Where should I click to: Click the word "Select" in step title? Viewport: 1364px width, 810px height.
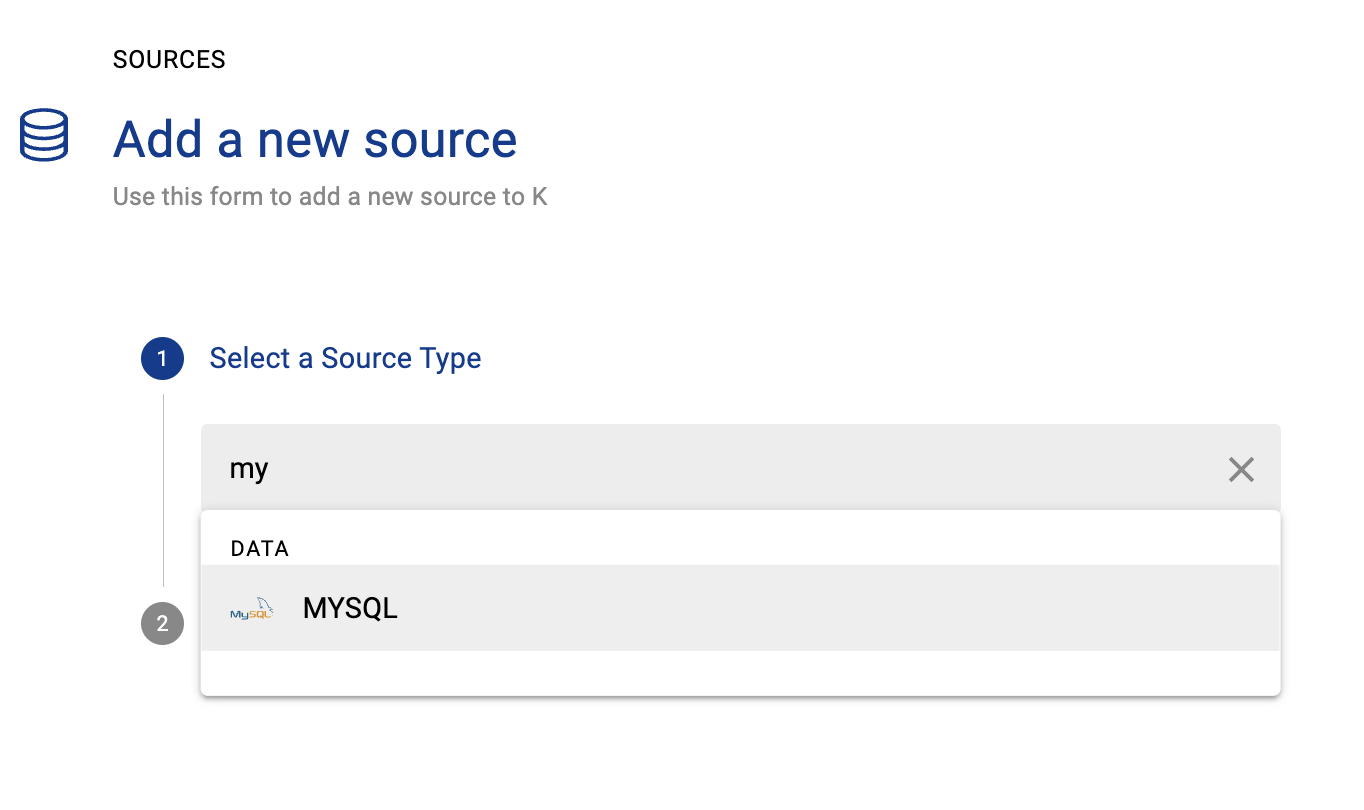point(250,358)
